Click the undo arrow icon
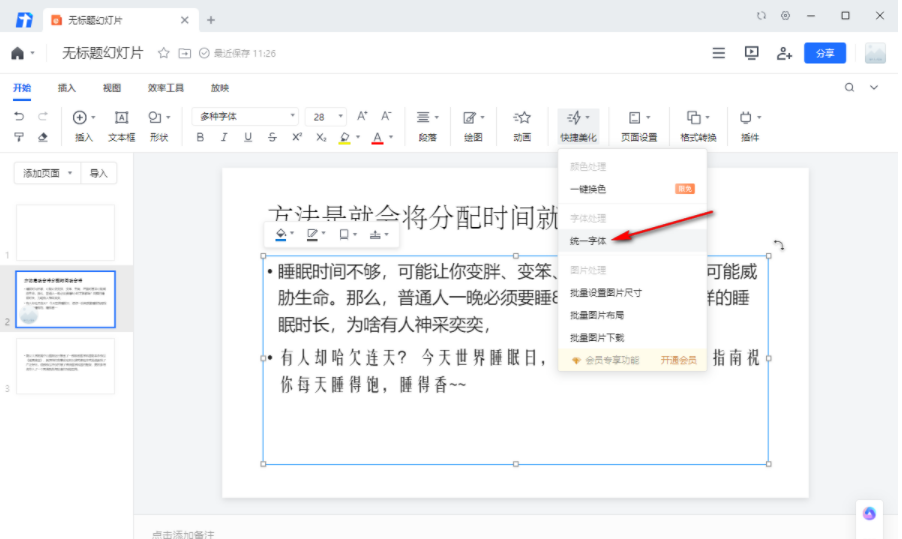The image size is (902, 539). 19,117
